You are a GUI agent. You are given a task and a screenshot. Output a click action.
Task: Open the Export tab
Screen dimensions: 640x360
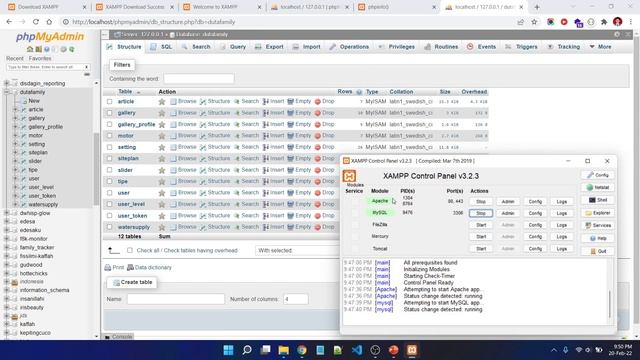click(x=269, y=47)
